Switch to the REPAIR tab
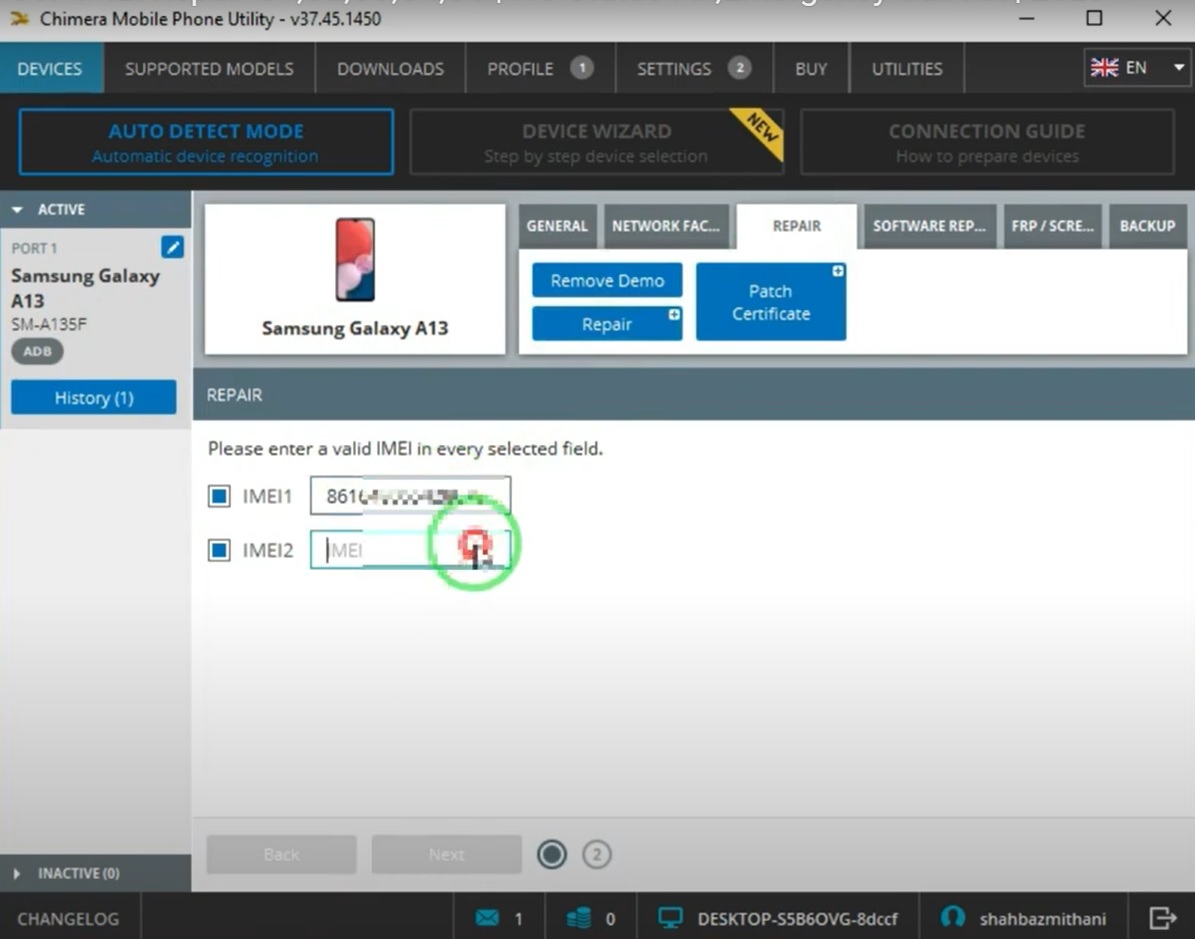 pyautogui.click(x=796, y=226)
